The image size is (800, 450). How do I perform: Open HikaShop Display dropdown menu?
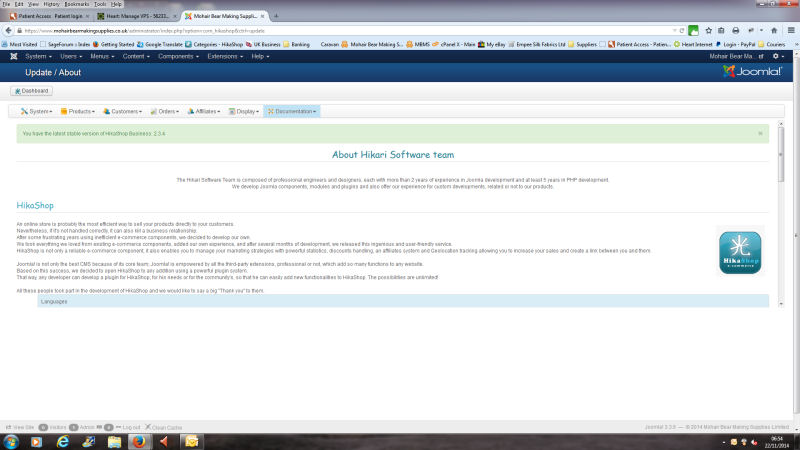(x=244, y=111)
